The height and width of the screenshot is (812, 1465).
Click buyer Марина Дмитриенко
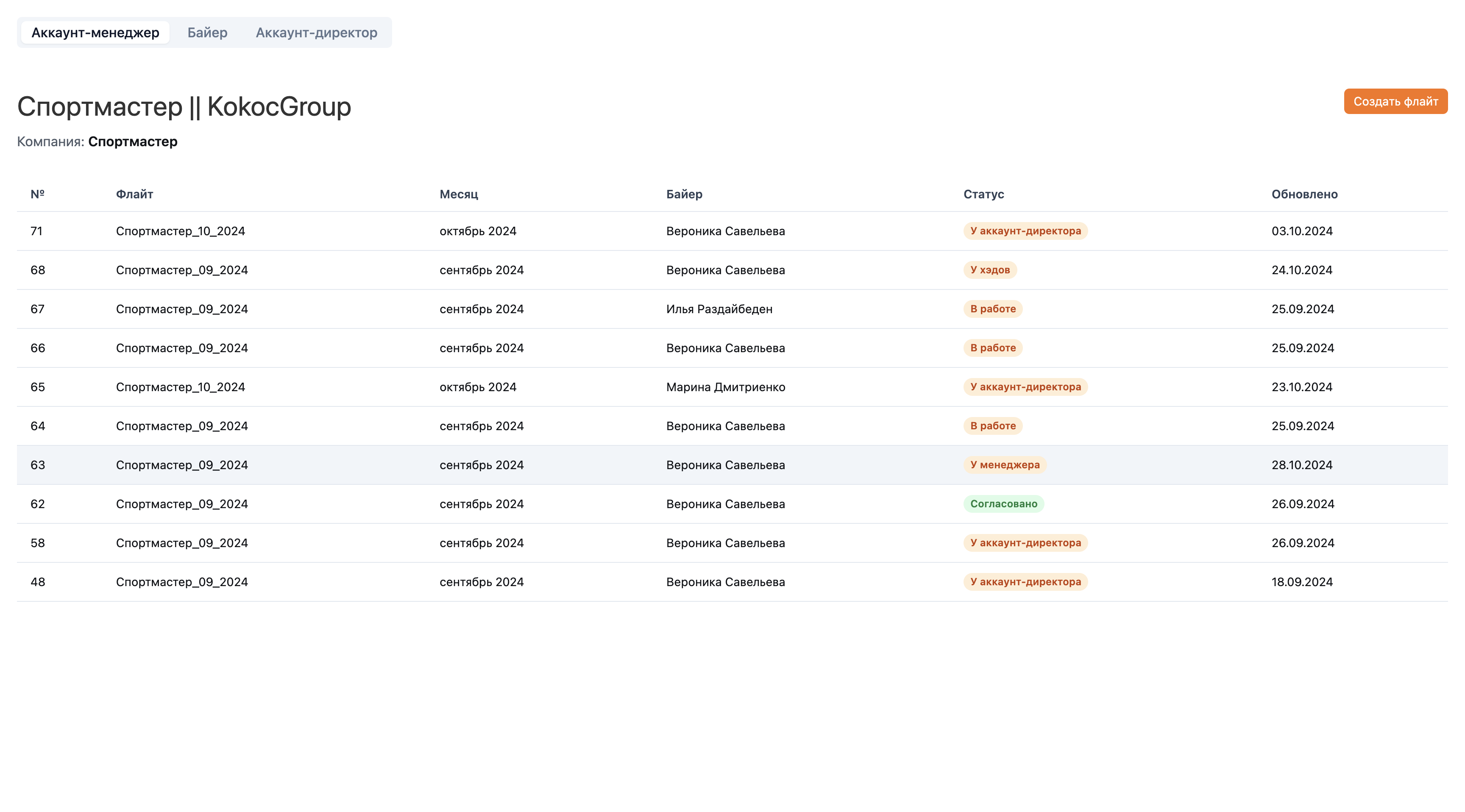tap(726, 387)
